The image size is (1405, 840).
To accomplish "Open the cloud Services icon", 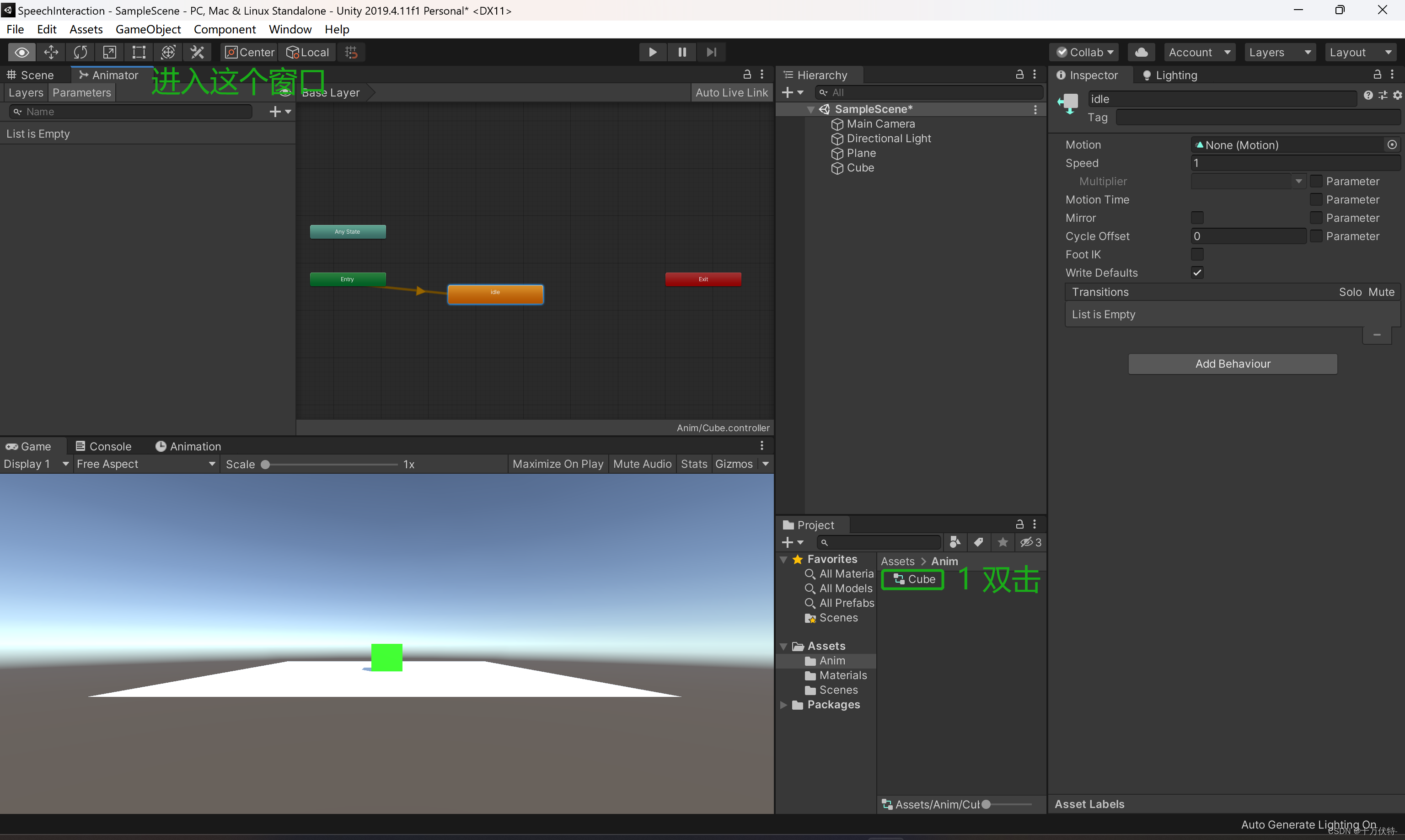I will (x=1141, y=52).
